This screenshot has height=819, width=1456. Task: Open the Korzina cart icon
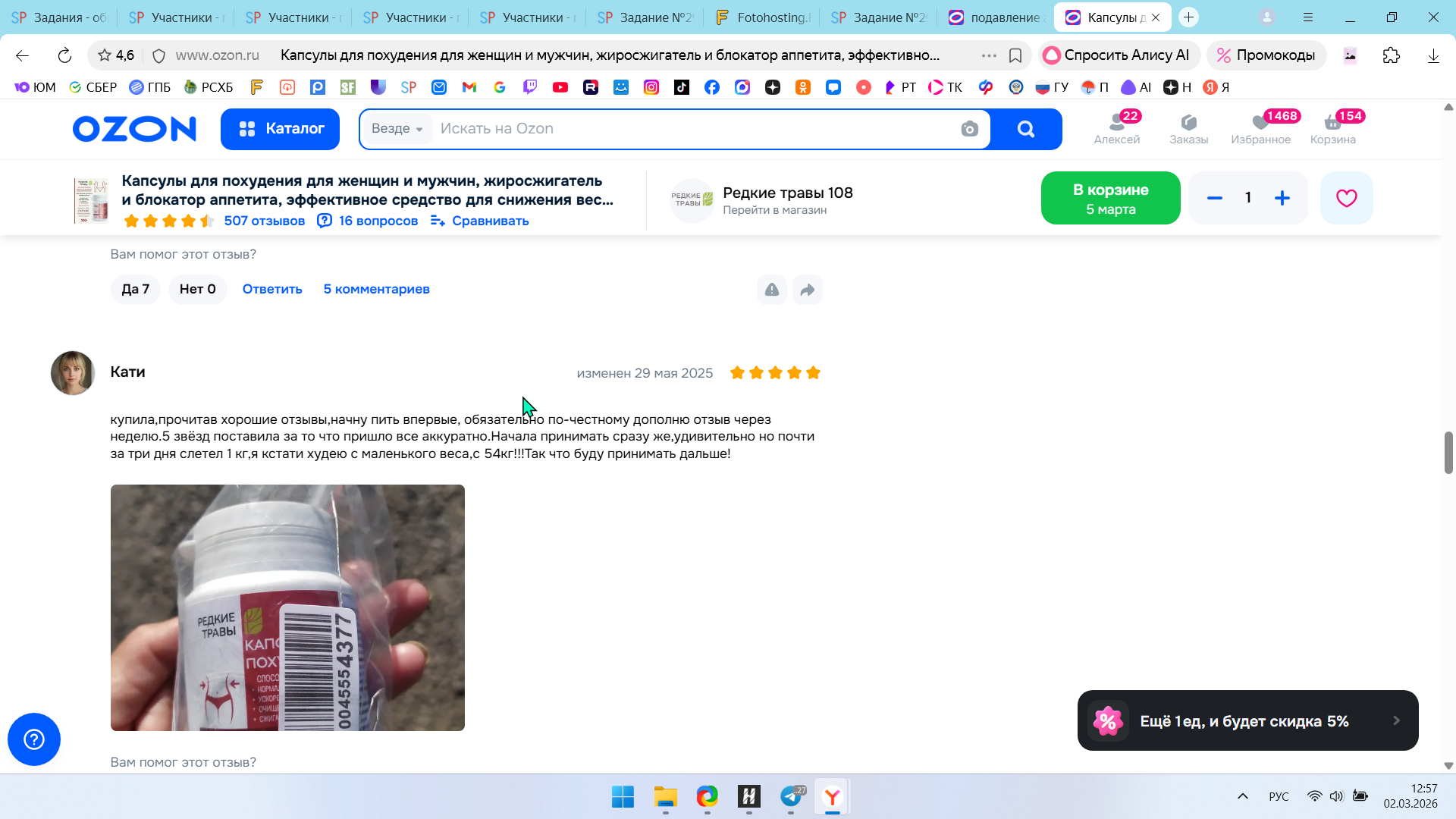coord(1332,128)
